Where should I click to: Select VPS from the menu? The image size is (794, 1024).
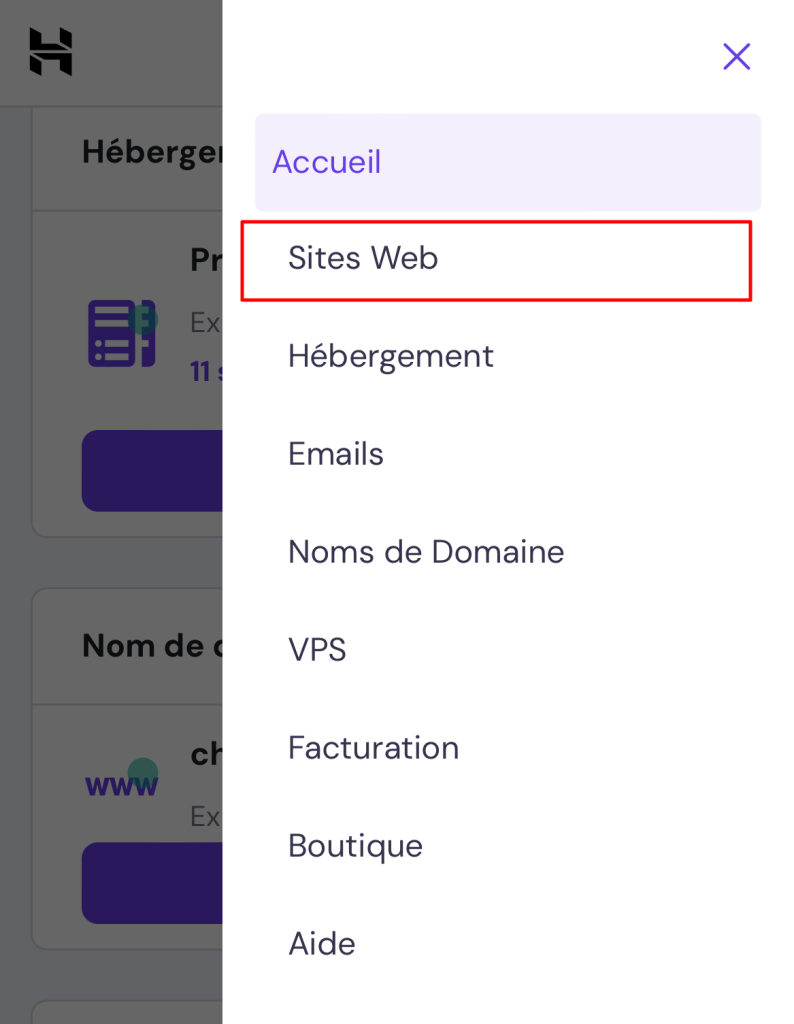(x=317, y=650)
